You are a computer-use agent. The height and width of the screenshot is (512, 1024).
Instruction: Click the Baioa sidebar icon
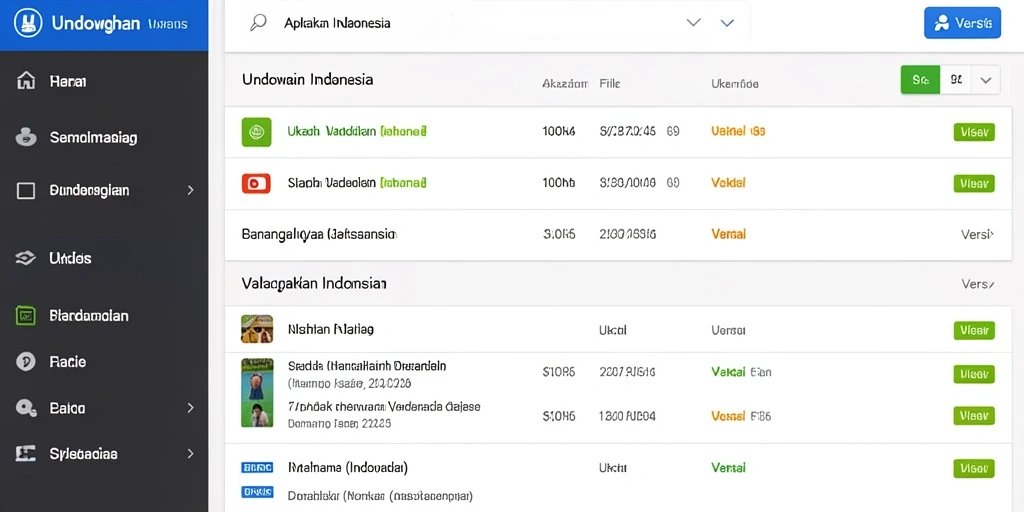(x=25, y=408)
